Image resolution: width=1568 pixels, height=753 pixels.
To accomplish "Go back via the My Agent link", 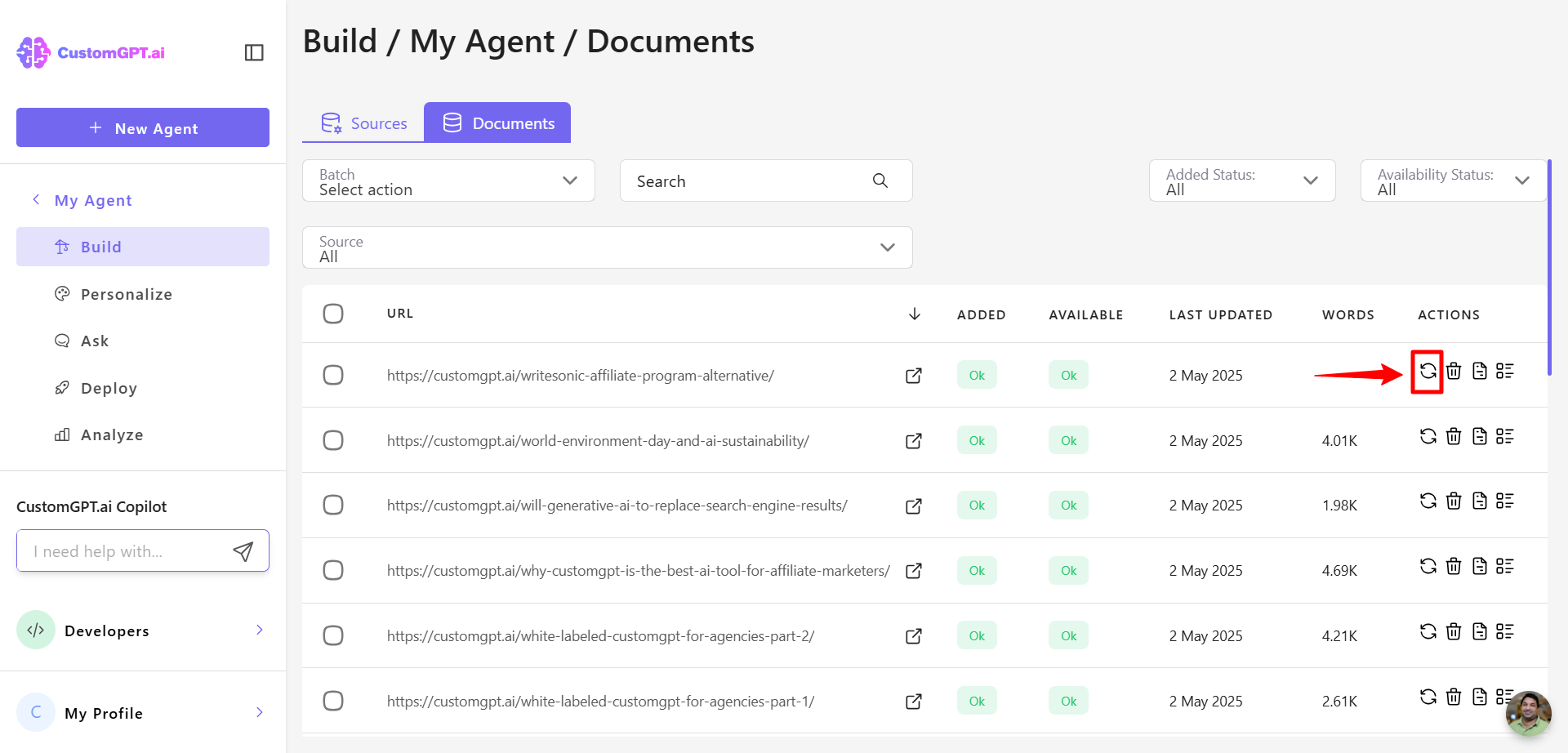I will [x=82, y=200].
